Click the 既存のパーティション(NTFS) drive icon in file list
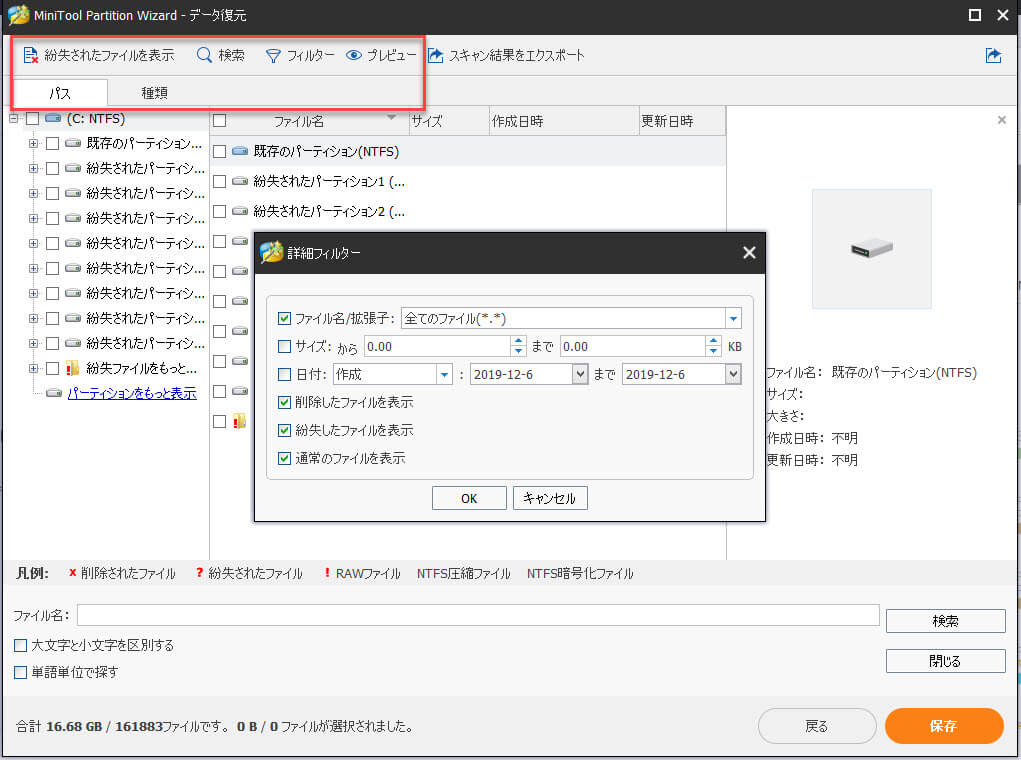 click(x=240, y=151)
